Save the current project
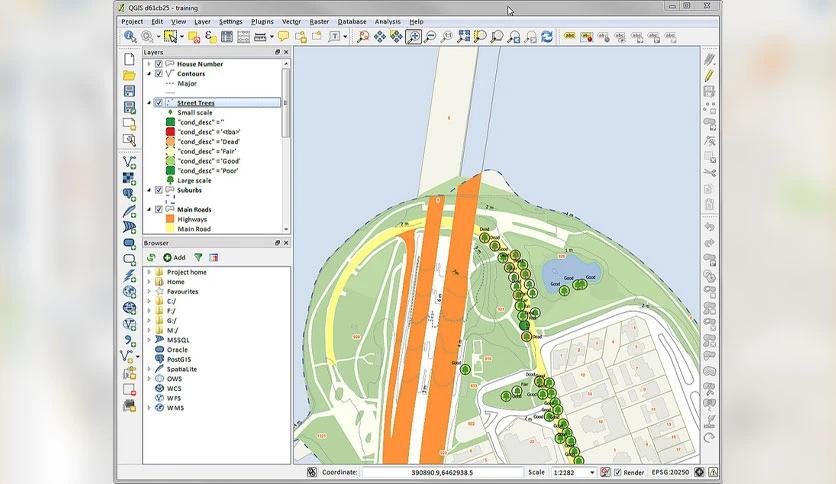Image resolution: width=836 pixels, height=484 pixels. (129, 91)
